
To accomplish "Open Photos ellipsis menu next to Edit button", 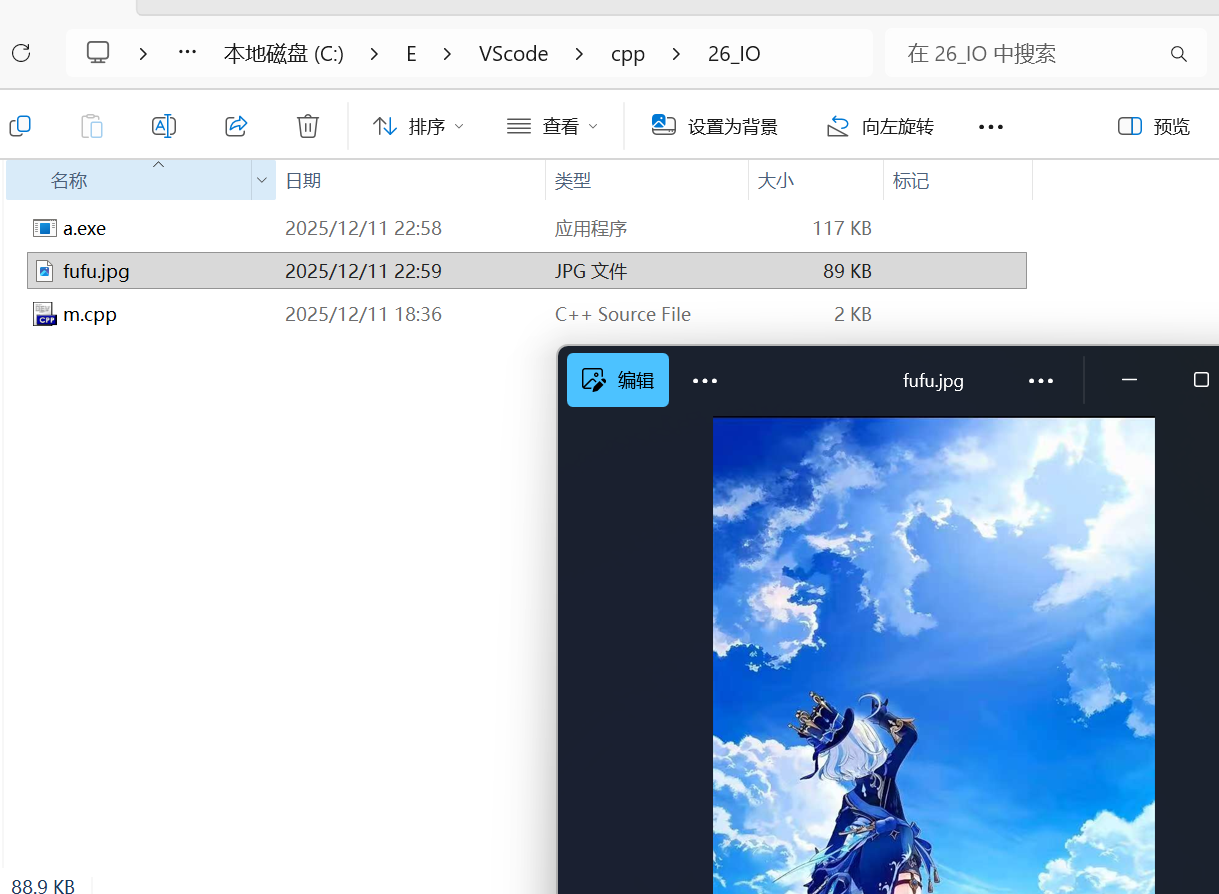I will (x=705, y=381).
